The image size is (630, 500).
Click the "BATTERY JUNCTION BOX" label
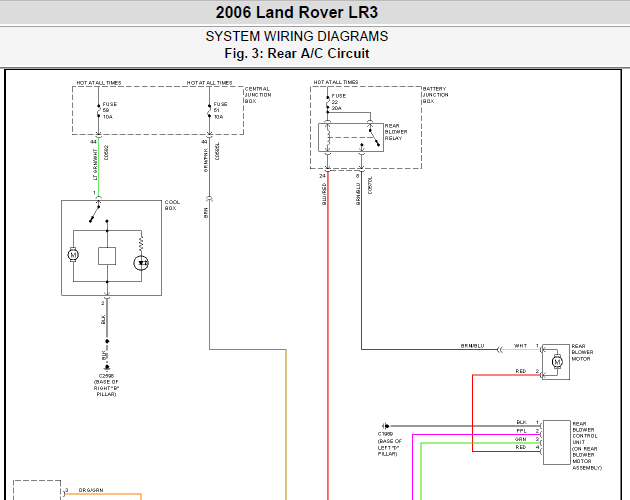coord(435,95)
